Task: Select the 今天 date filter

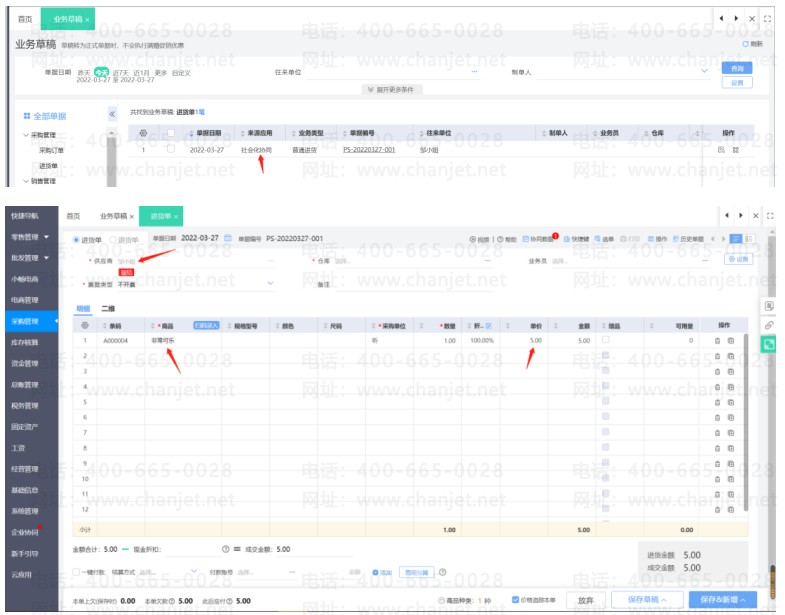Action: [x=102, y=73]
